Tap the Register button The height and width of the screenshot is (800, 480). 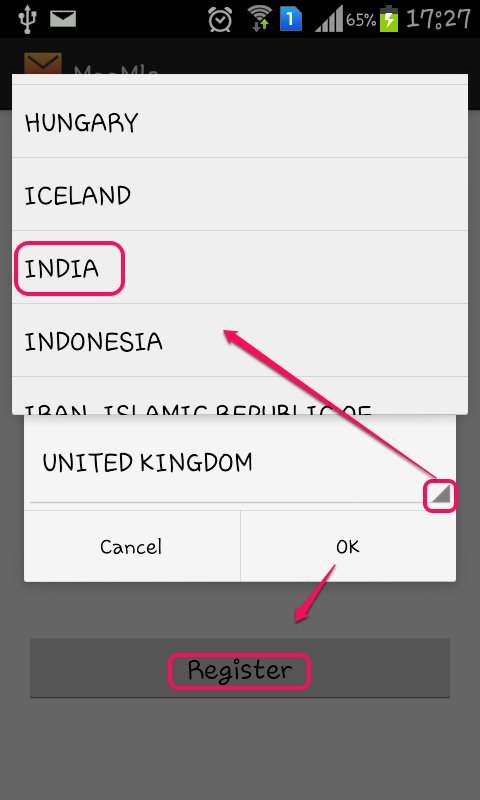(x=240, y=668)
